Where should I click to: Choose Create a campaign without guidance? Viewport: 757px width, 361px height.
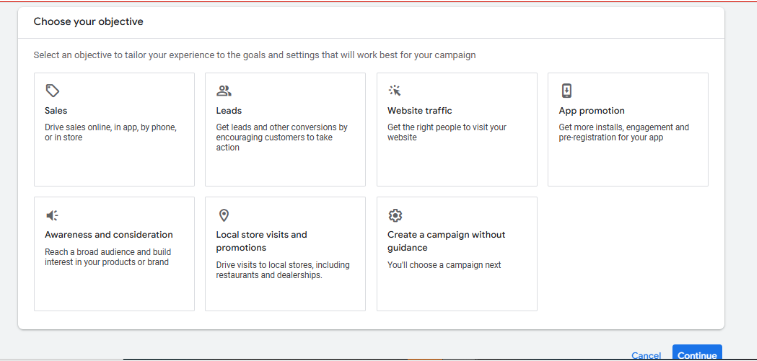(x=457, y=253)
